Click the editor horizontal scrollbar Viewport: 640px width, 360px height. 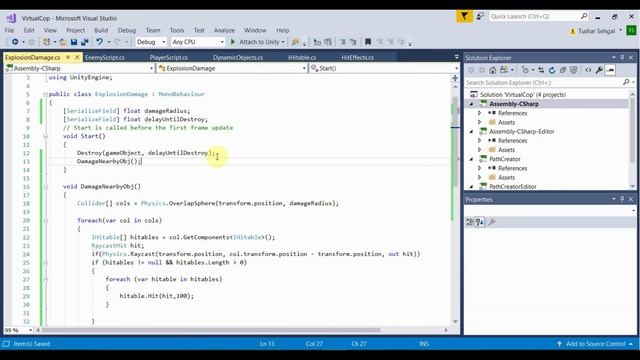[x=241, y=330]
